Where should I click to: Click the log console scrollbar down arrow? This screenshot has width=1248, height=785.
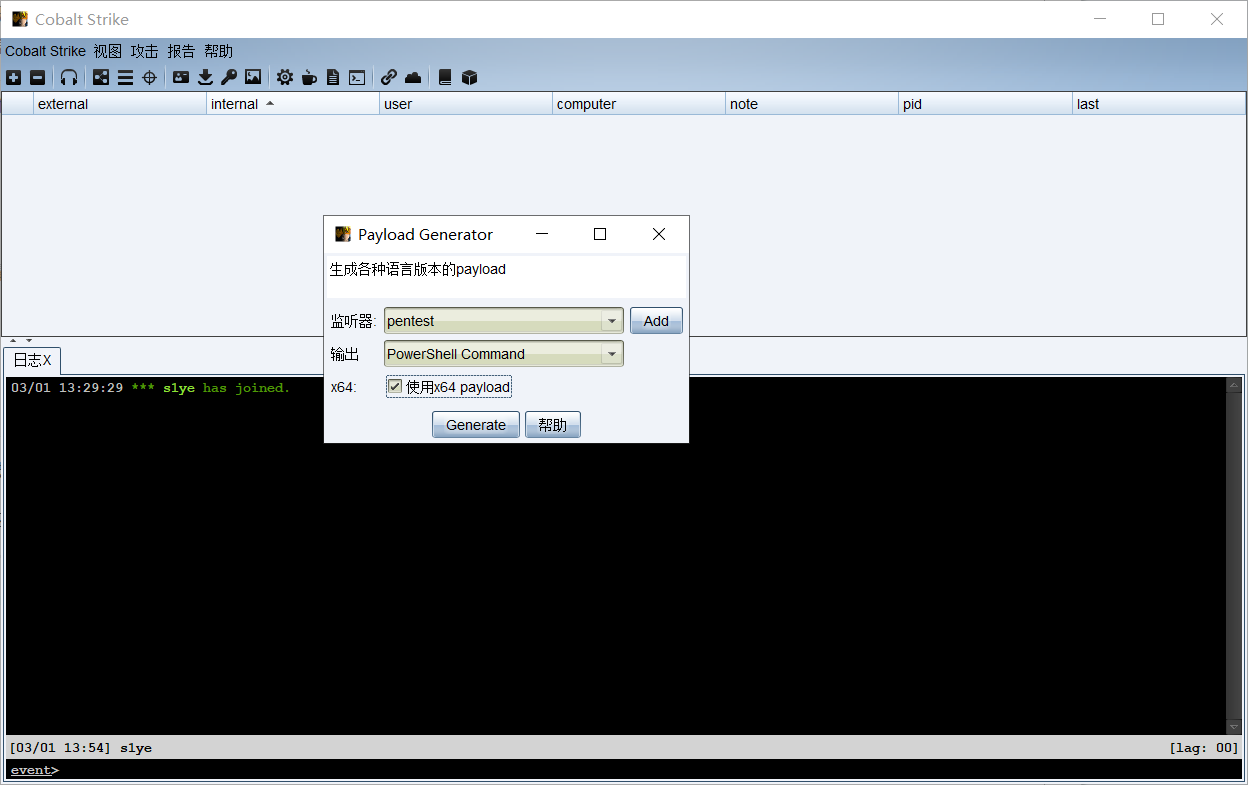(x=1234, y=727)
